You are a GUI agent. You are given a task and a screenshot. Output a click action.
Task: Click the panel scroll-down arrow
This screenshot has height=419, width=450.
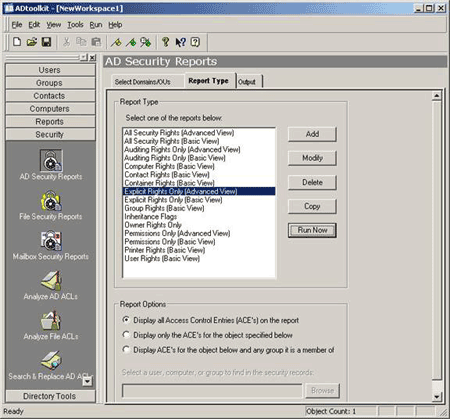pyautogui.click(x=437, y=397)
